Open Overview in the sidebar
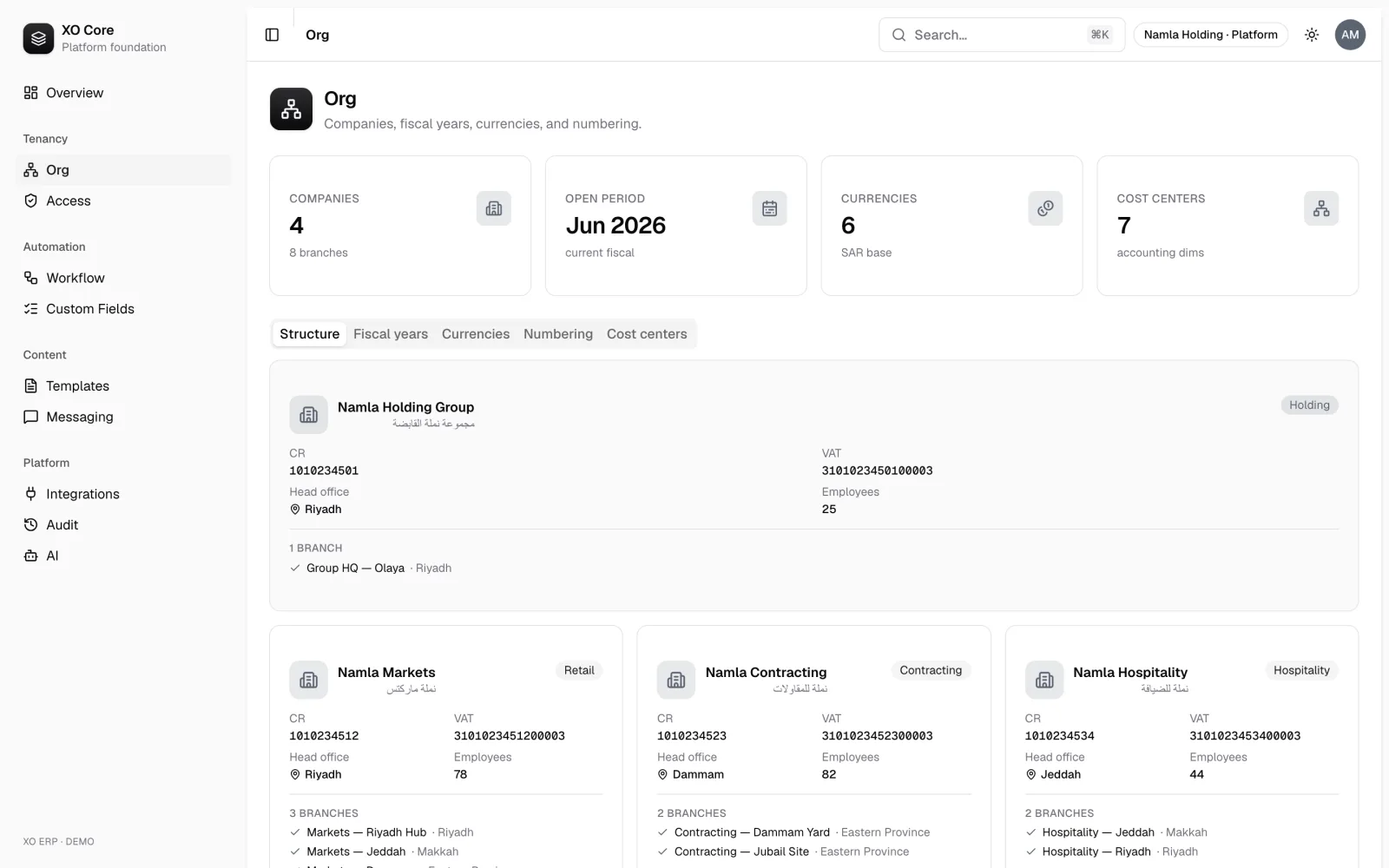 tap(123, 93)
